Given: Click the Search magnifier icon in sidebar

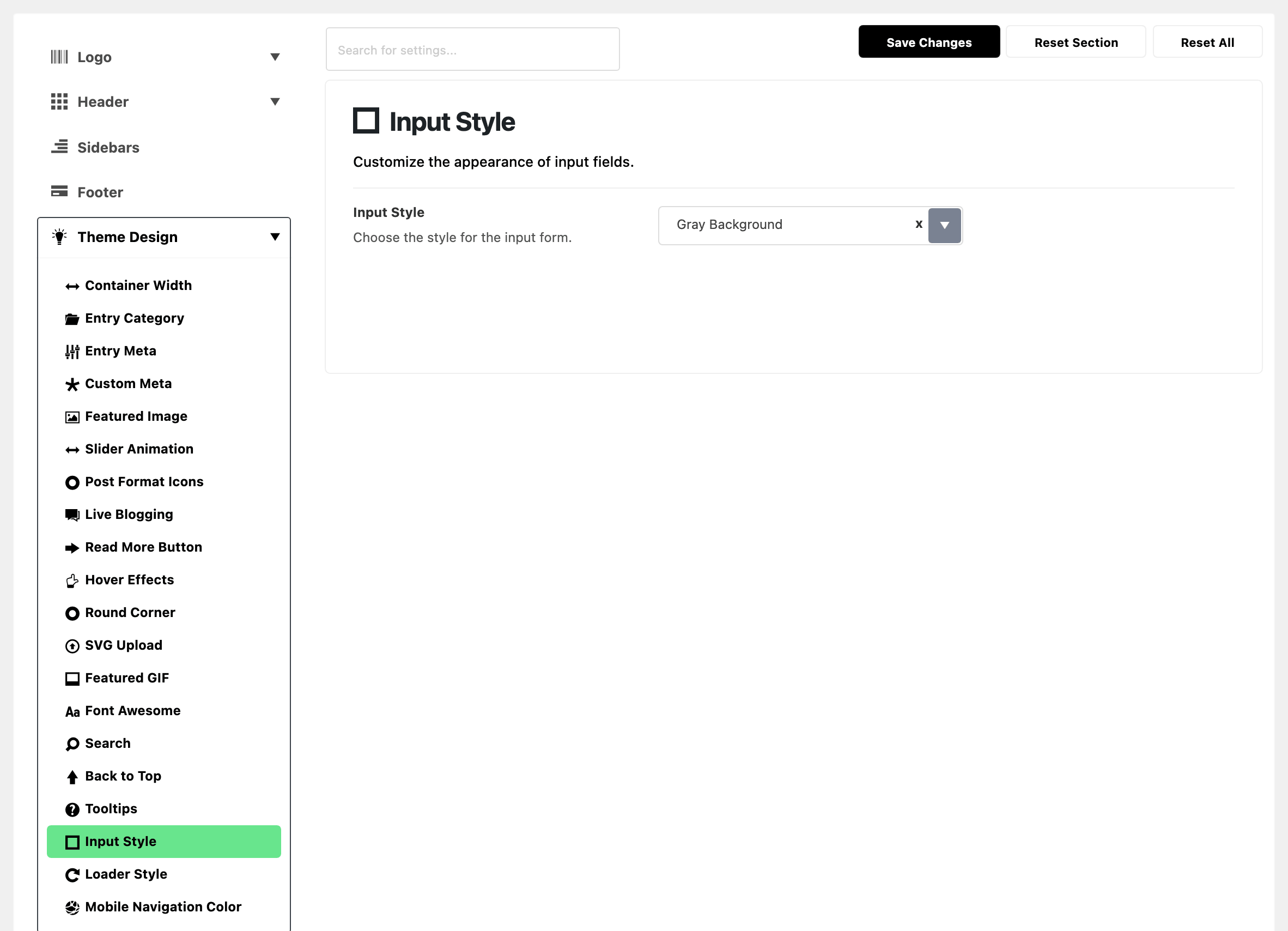Looking at the screenshot, I should (72, 744).
